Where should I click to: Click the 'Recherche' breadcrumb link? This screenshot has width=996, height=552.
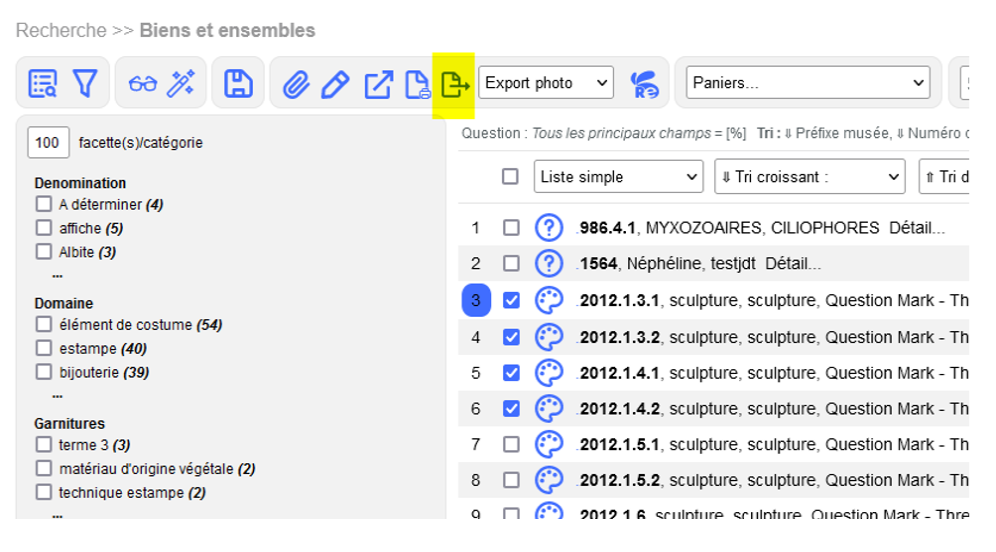pos(61,31)
